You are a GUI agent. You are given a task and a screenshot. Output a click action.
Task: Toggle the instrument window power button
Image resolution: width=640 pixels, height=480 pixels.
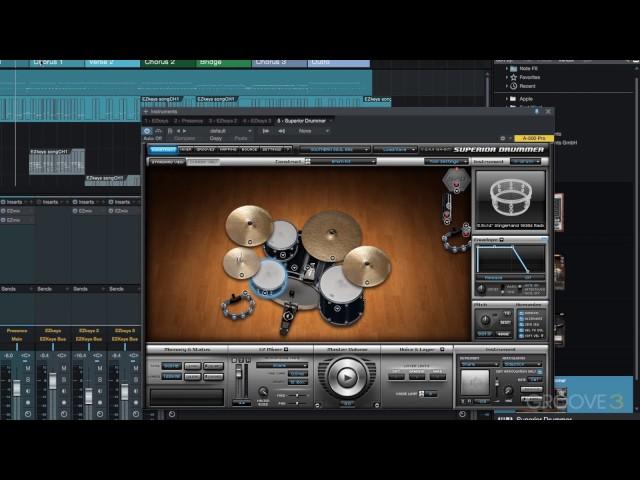(x=147, y=131)
